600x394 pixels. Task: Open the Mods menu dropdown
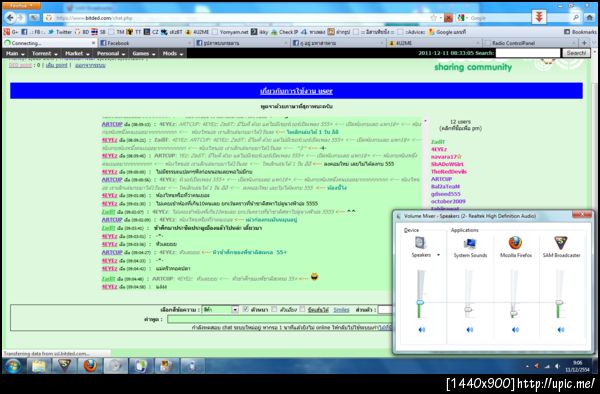[x=173, y=54]
